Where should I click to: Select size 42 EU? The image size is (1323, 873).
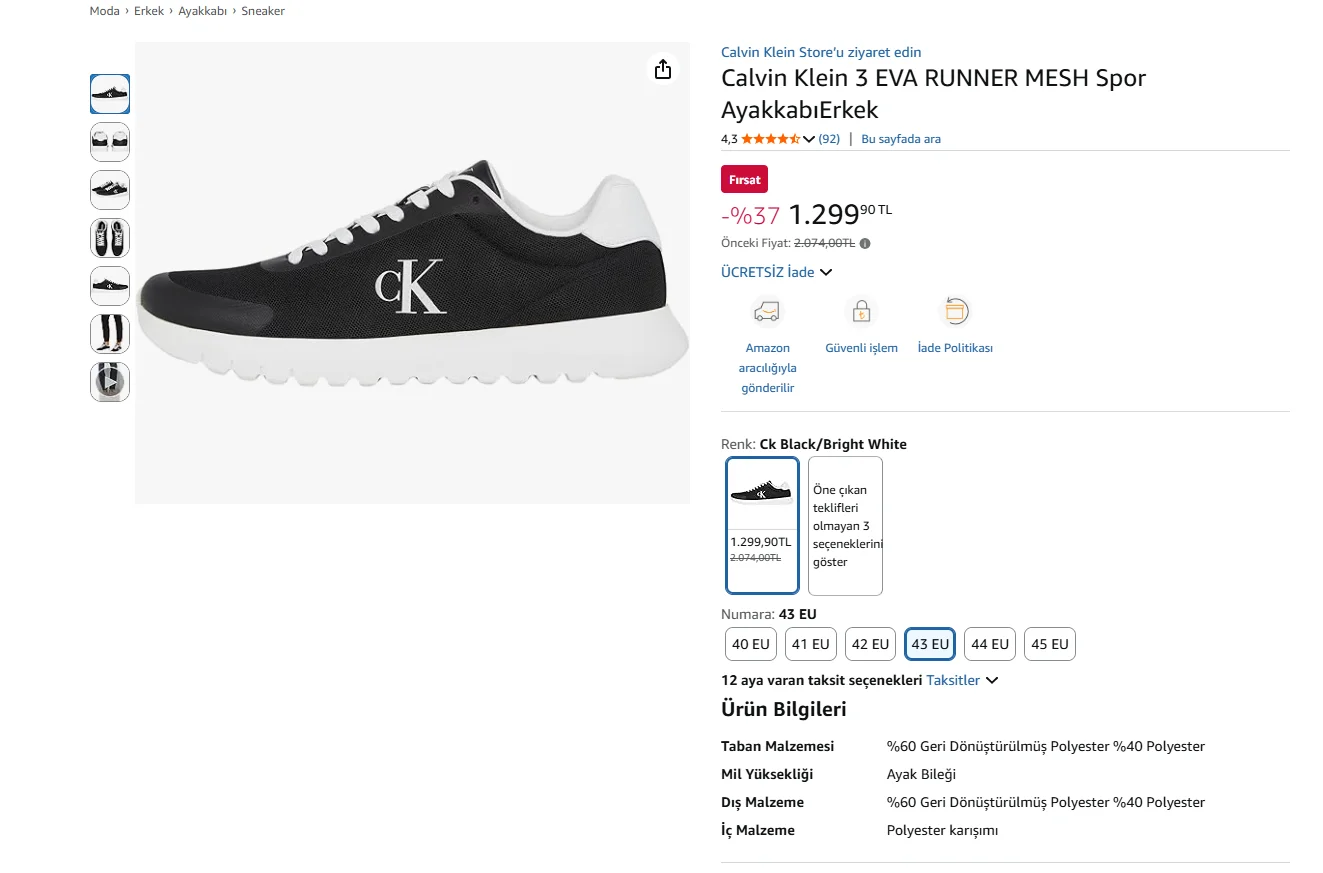point(870,644)
